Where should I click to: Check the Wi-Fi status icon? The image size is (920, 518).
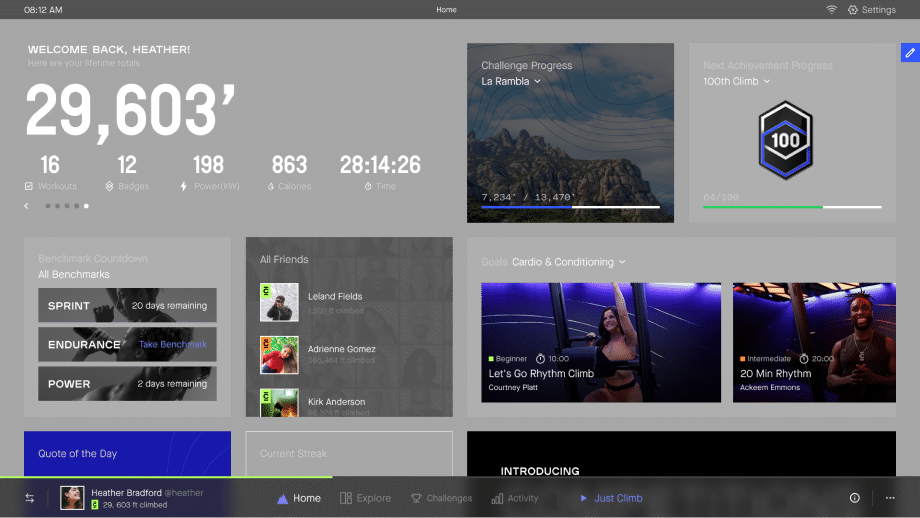coord(831,10)
